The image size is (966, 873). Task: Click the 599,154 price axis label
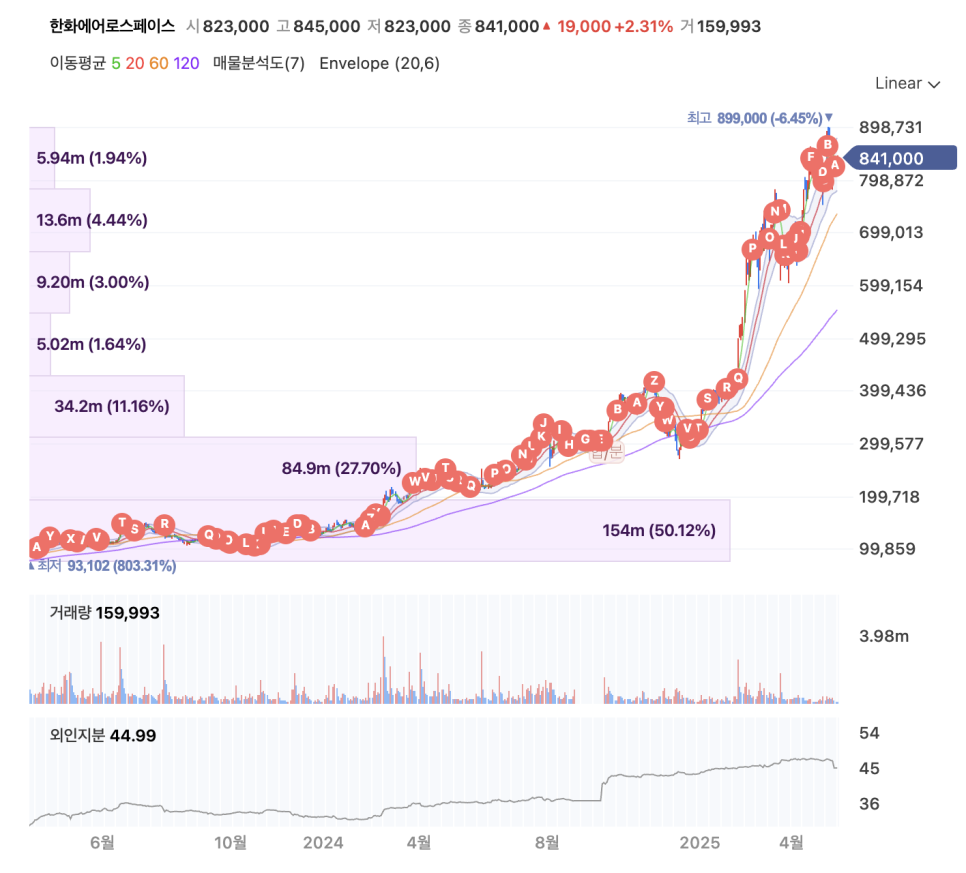coord(891,285)
